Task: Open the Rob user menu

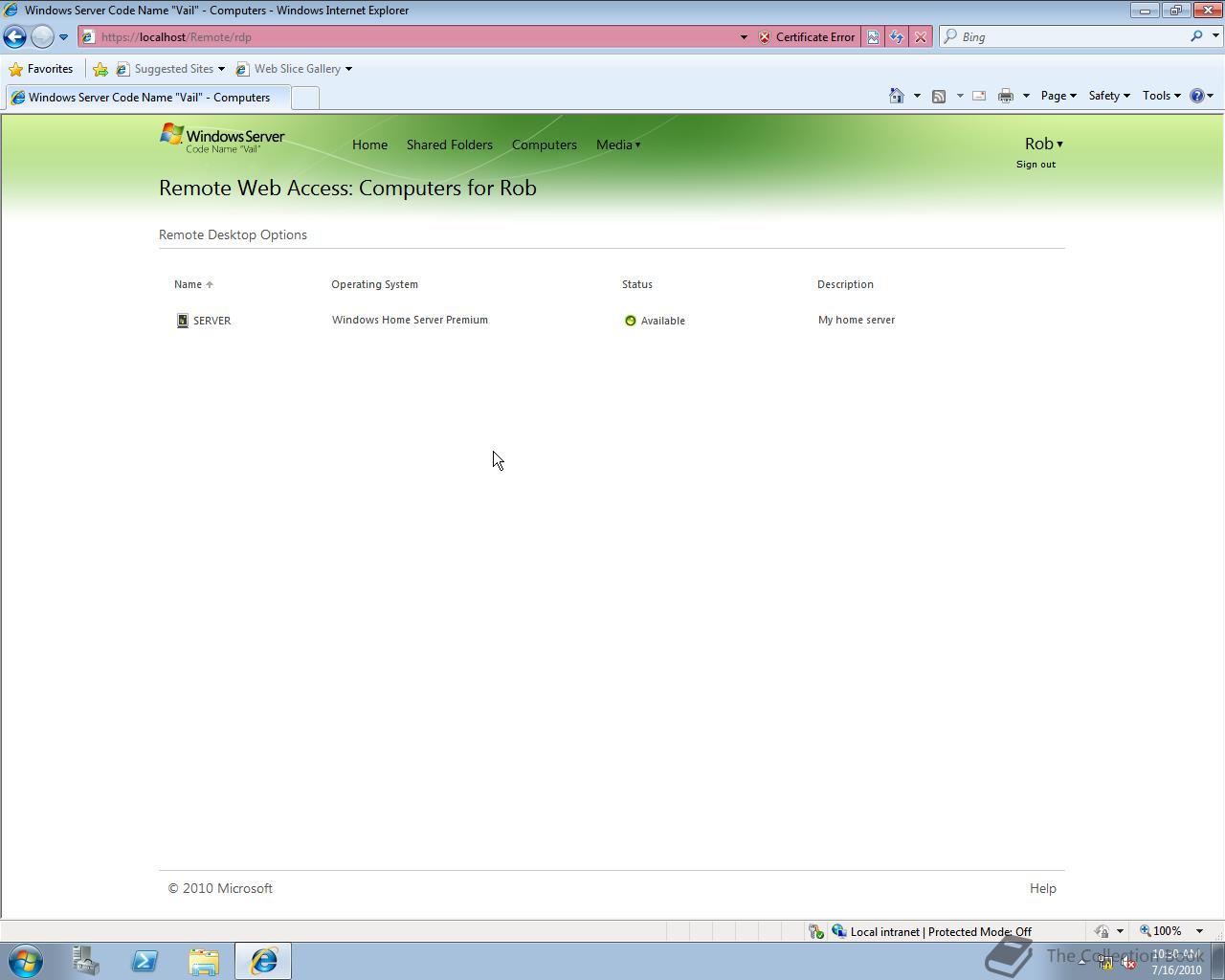Action: point(1043,144)
